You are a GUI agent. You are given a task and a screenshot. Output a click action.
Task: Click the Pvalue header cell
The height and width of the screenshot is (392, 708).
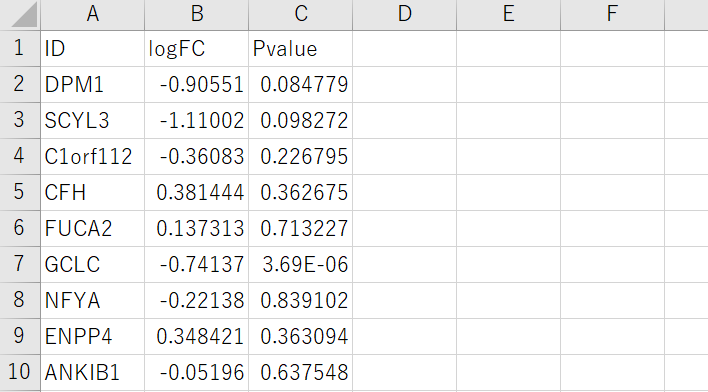(x=301, y=49)
